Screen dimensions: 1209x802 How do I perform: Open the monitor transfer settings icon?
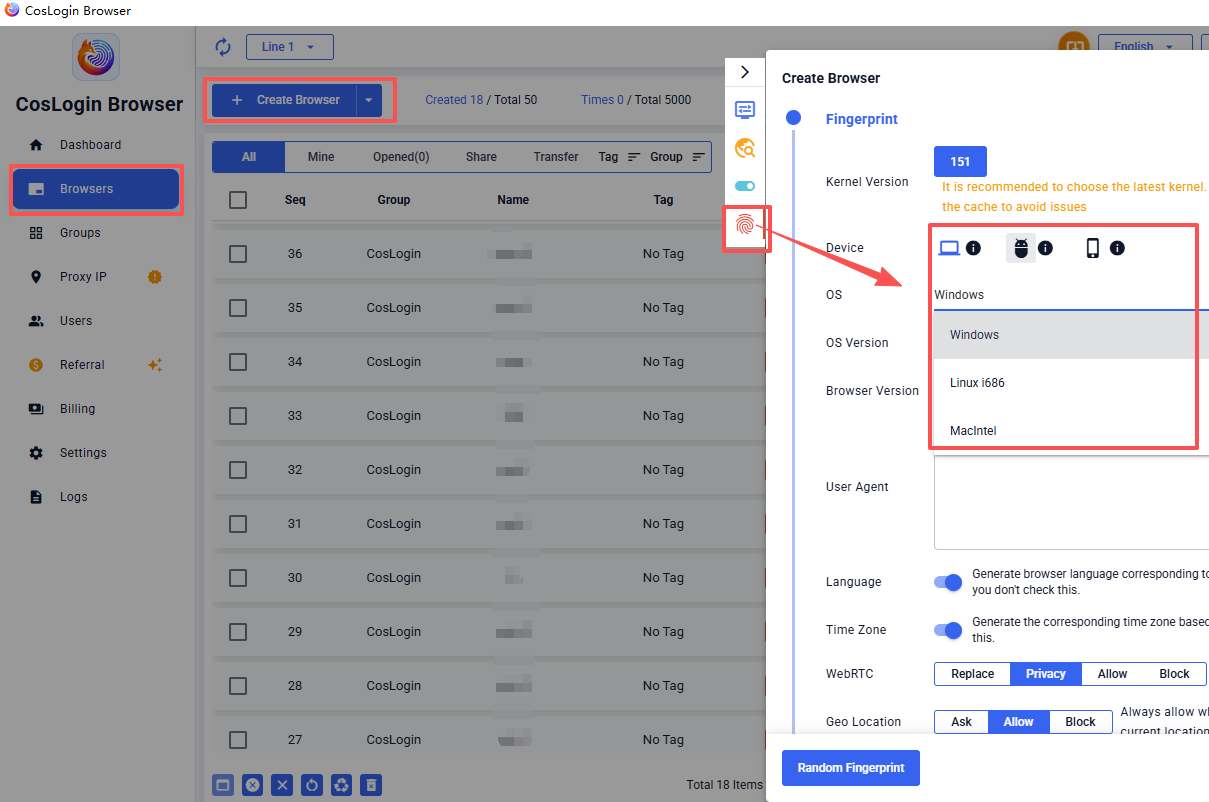click(x=745, y=109)
